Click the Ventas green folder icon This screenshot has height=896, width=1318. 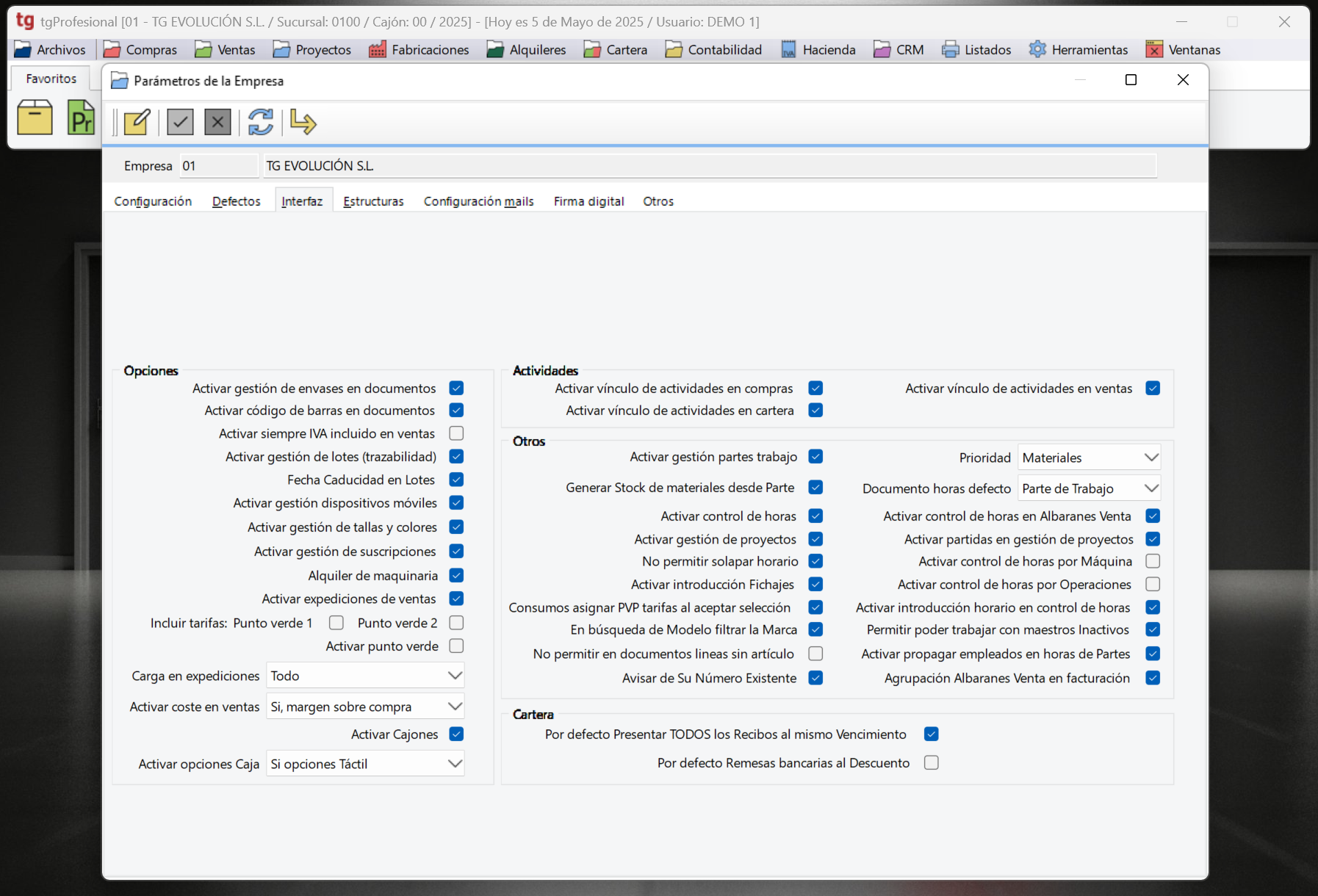coord(204,49)
